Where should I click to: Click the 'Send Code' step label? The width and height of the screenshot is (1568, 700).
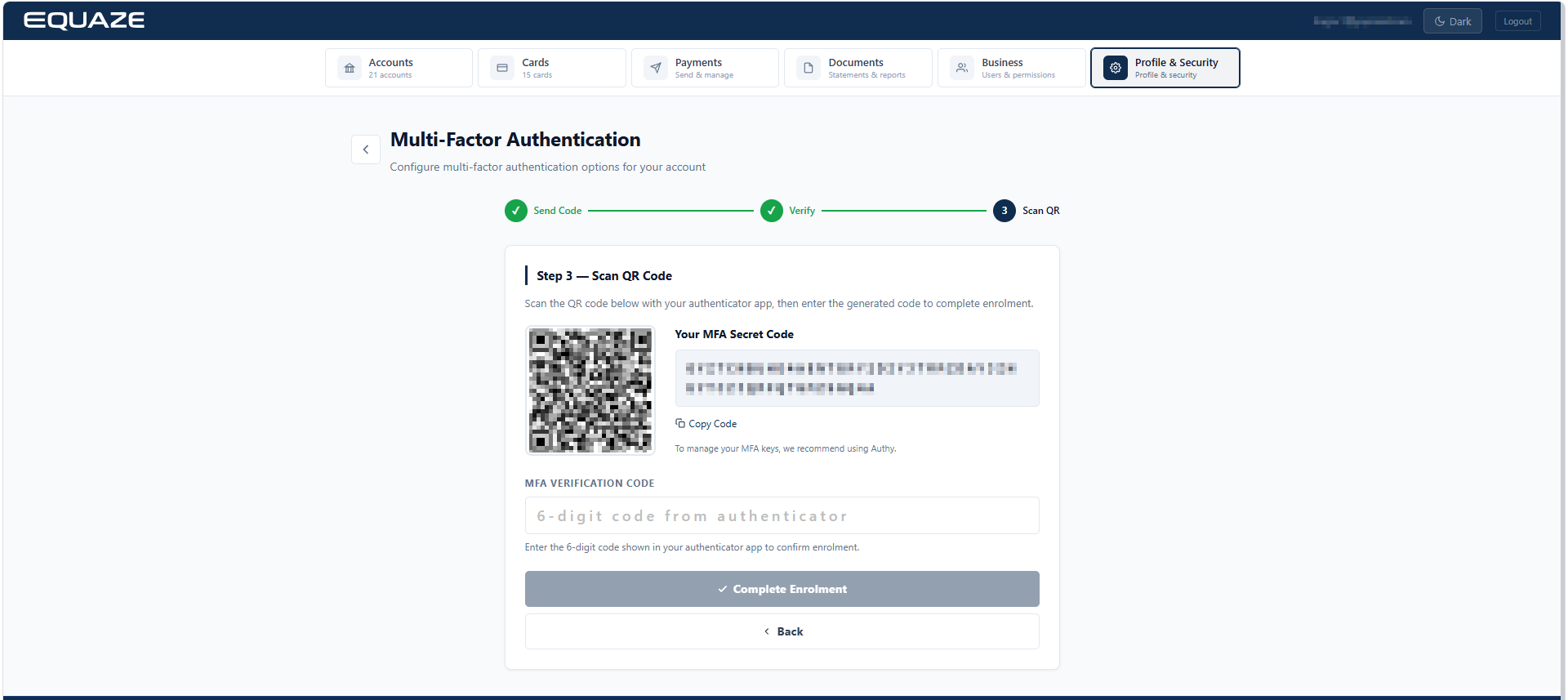tap(558, 211)
